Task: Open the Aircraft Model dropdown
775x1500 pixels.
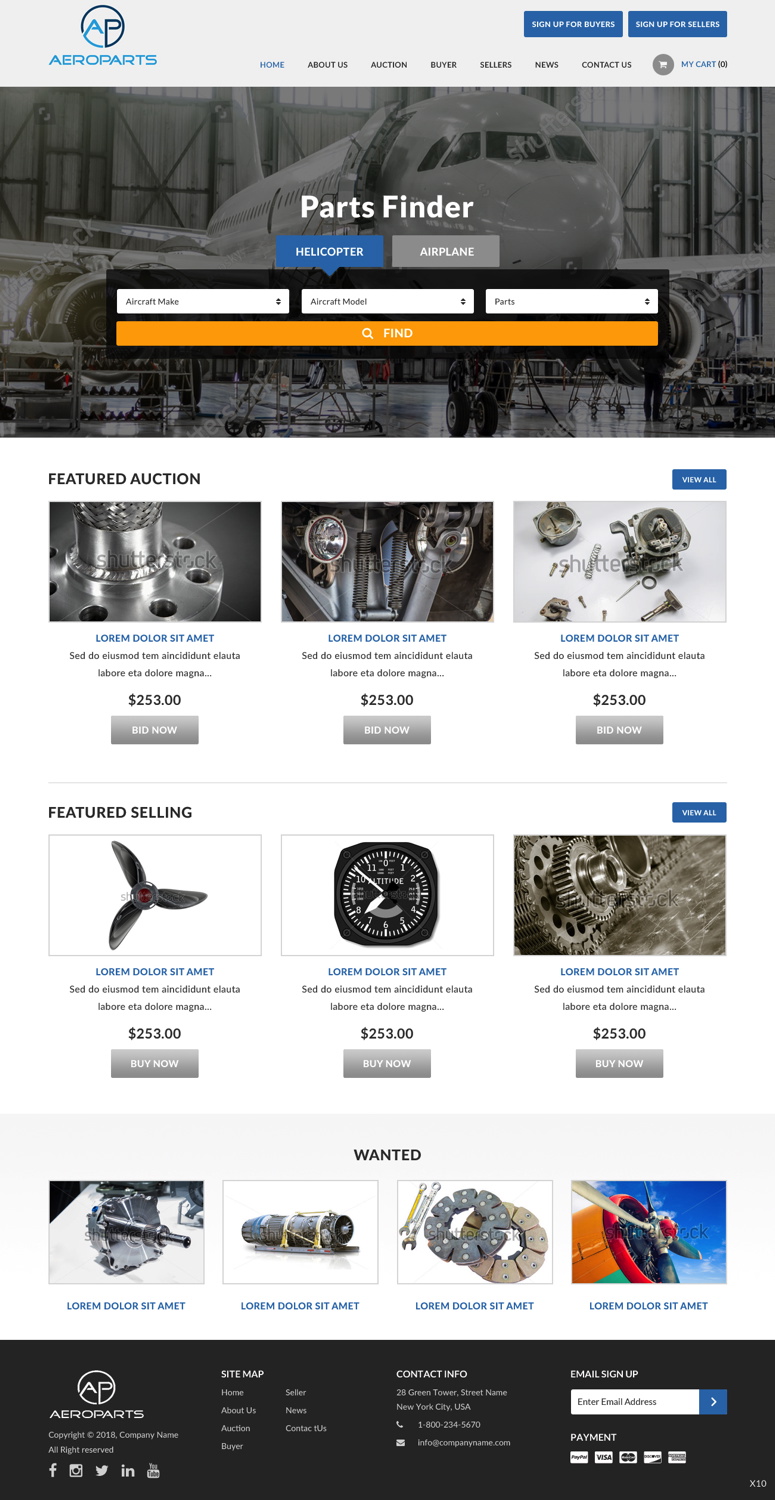Action: (x=387, y=301)
